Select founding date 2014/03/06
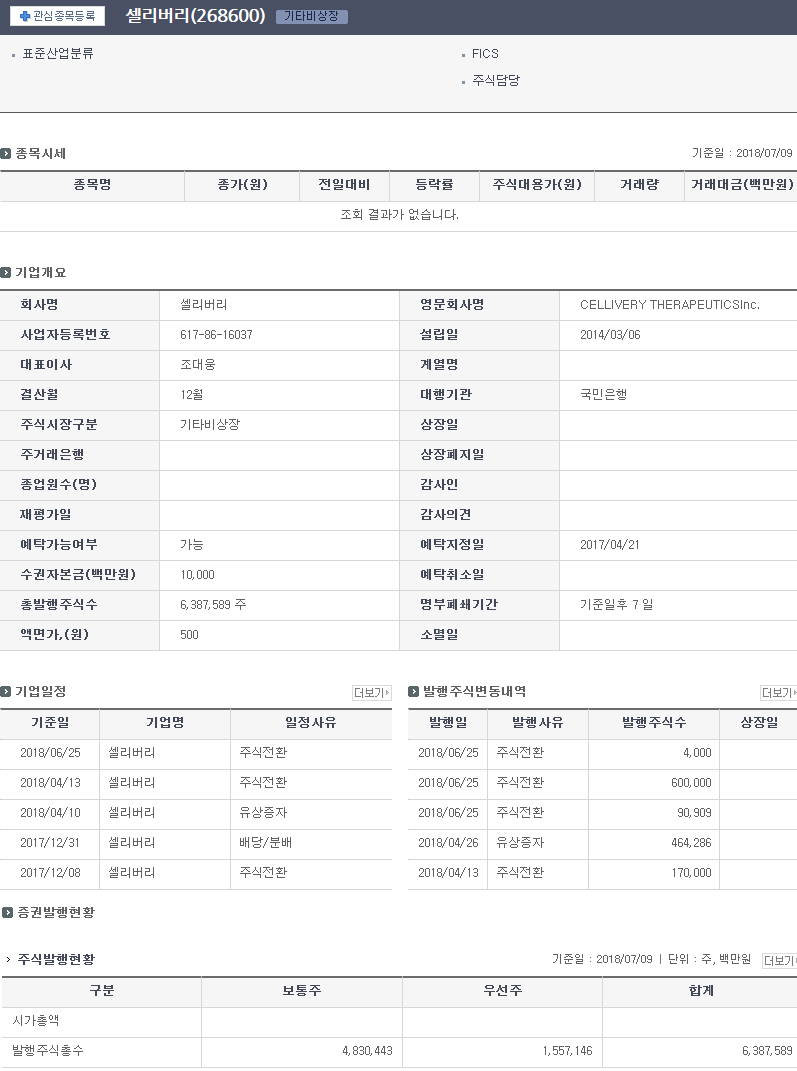This screenshot has width=797, height=1071. click(x=610, y=335)
